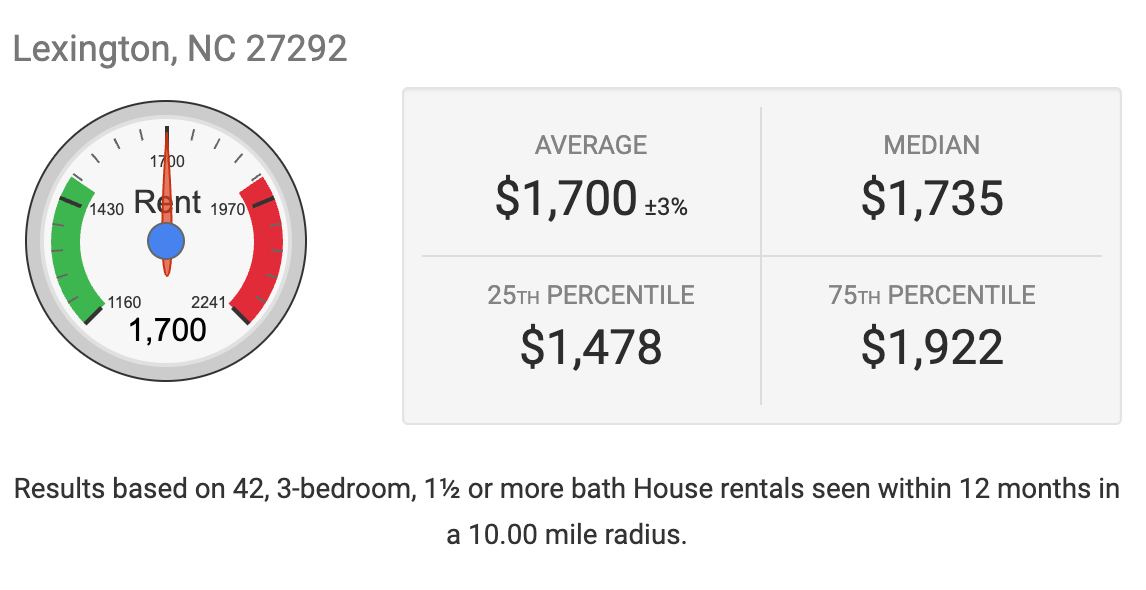Click the 1970 gauge tick label
1146x590 pixels.
tap(227, 210)
